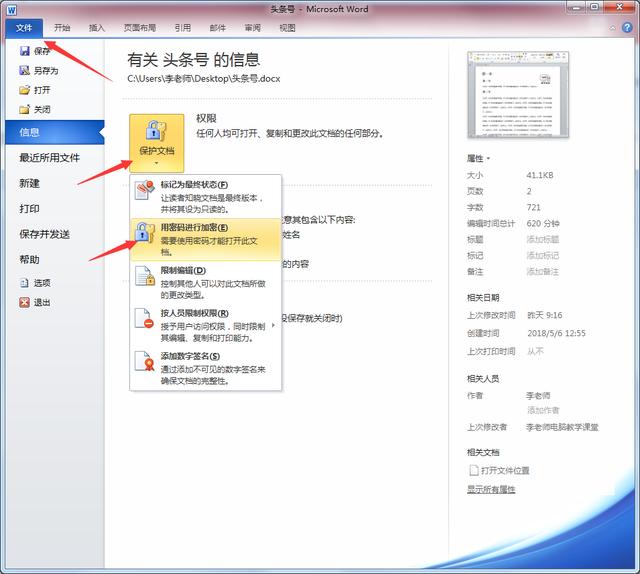The height and width of the screenshot is (574, 640).
Task: Click Show All Properties (显示所有属性) link
Action: (491, 489)
